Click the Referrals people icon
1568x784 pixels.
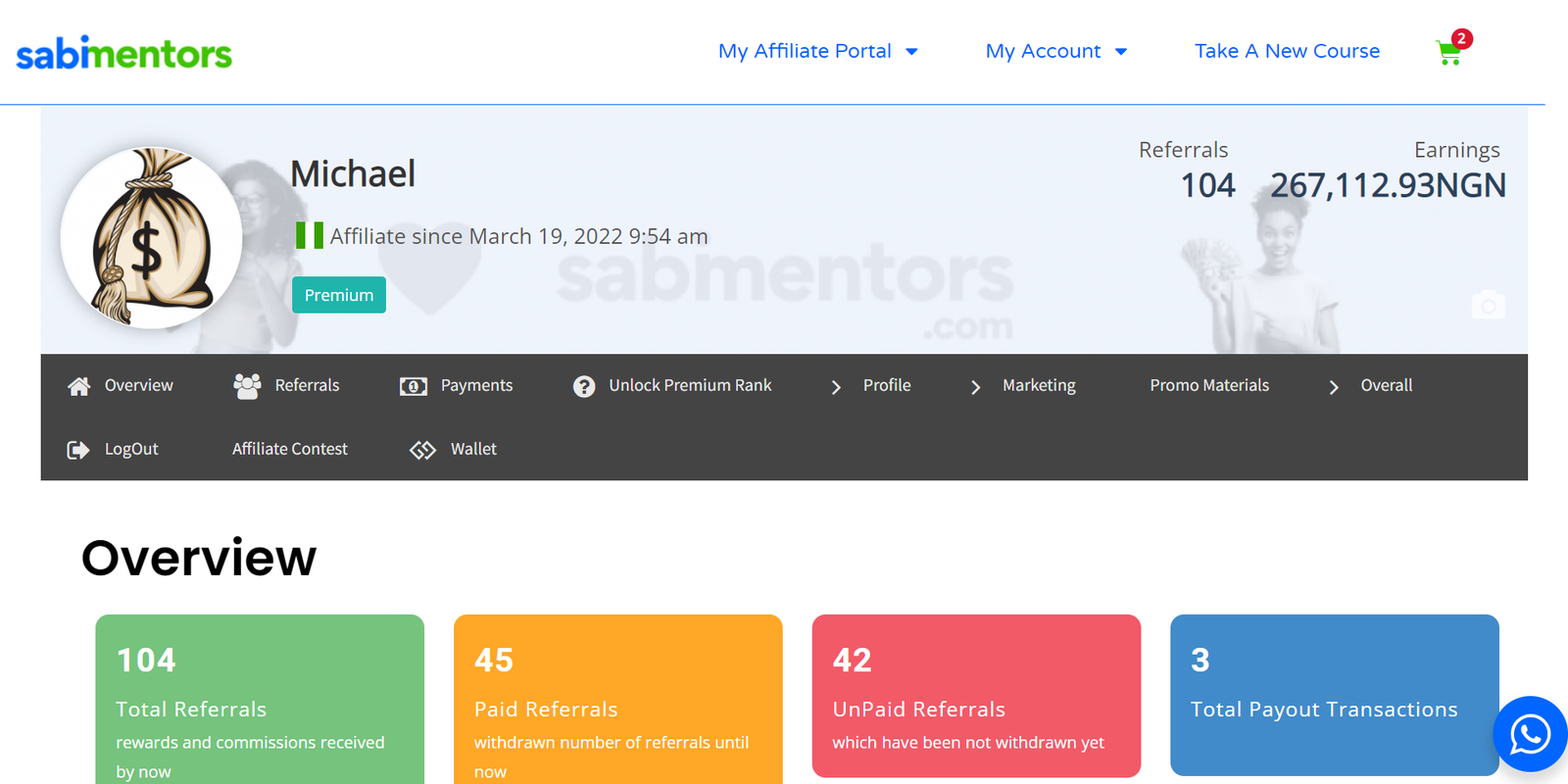(247, 386)
